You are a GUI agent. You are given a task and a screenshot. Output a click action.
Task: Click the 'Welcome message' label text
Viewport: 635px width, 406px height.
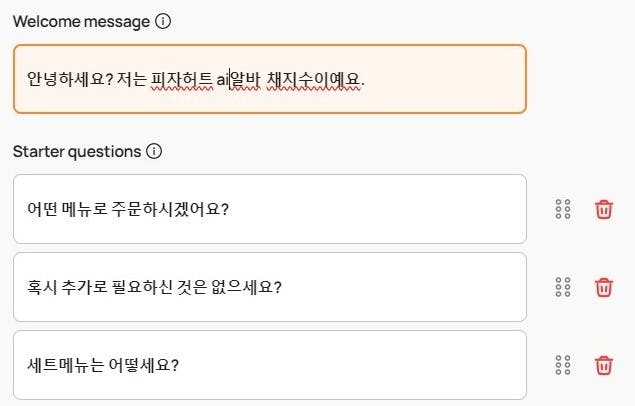[x=81, y=21]
